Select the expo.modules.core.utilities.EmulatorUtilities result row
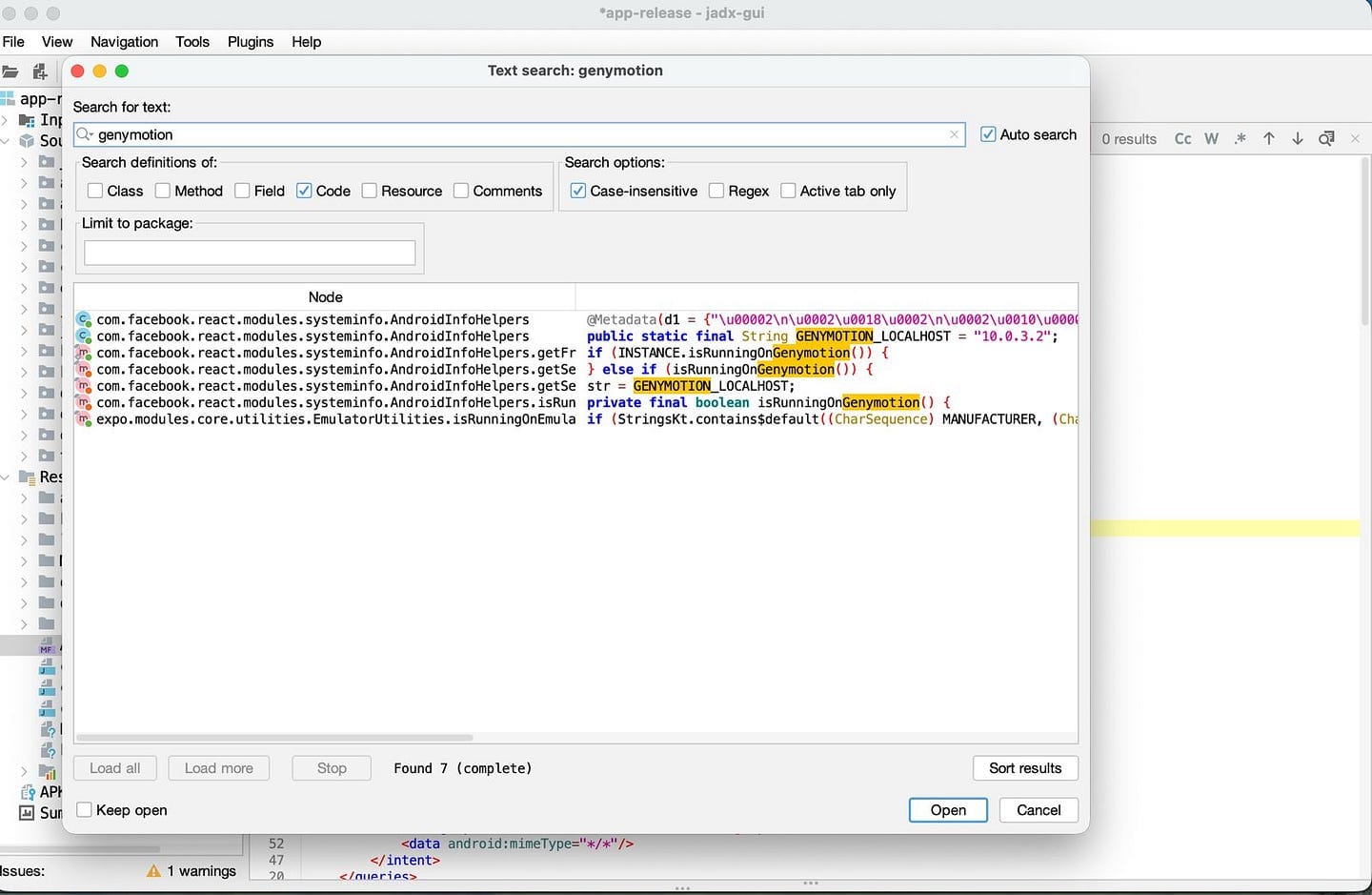The image size is (1372, 895). click(576, 419)
